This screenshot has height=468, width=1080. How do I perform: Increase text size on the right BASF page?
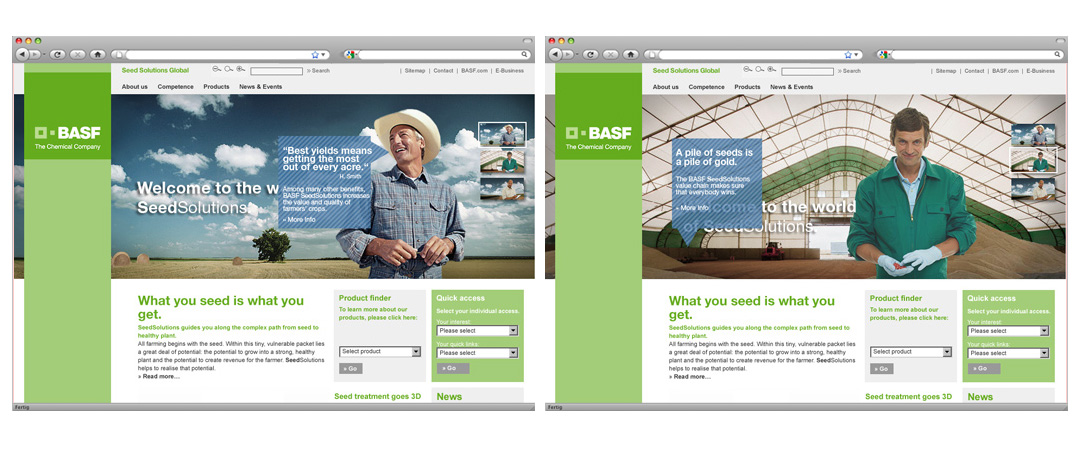(x=771, y=70)
